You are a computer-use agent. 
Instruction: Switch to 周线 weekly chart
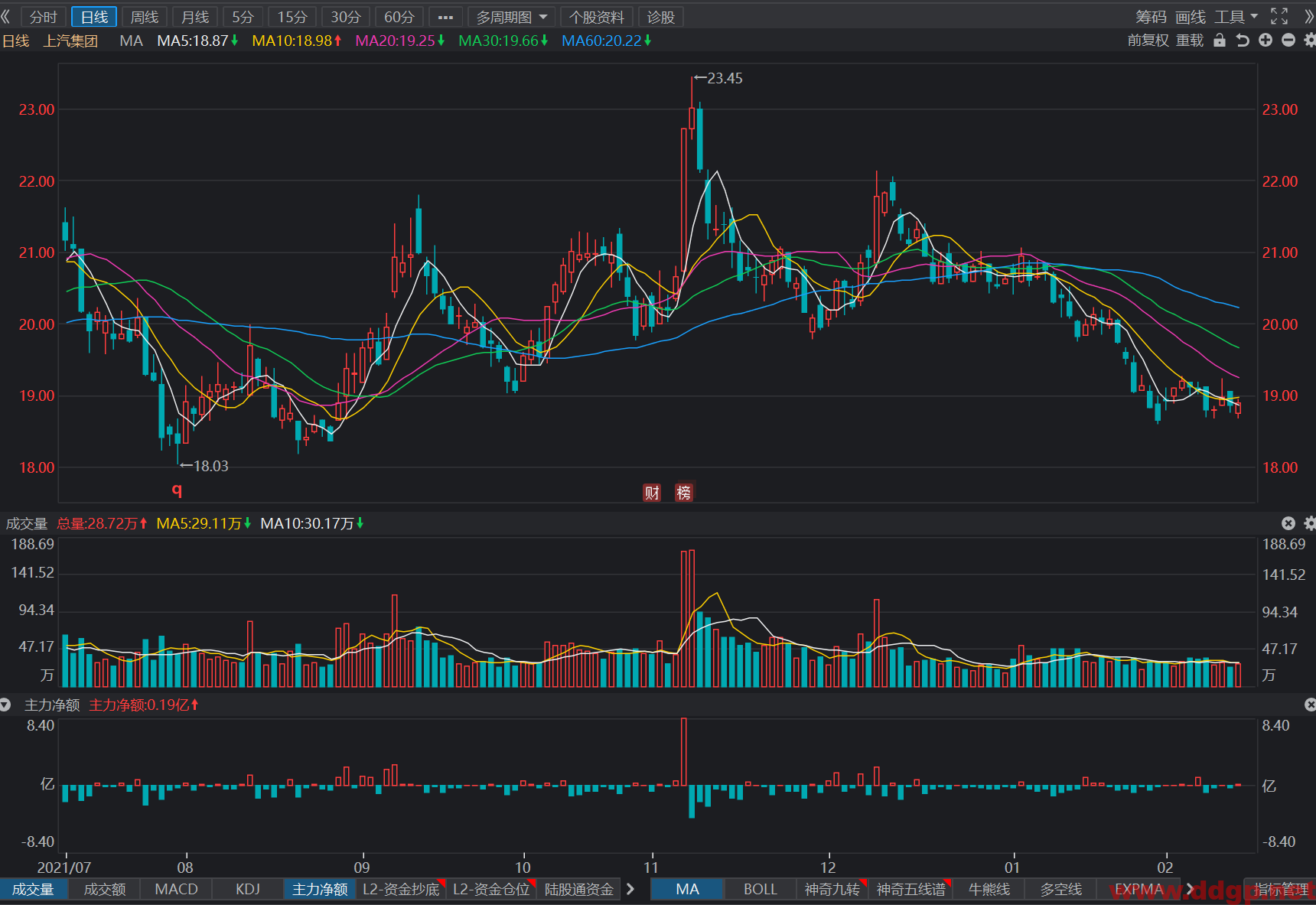click(x=145, y=17)
